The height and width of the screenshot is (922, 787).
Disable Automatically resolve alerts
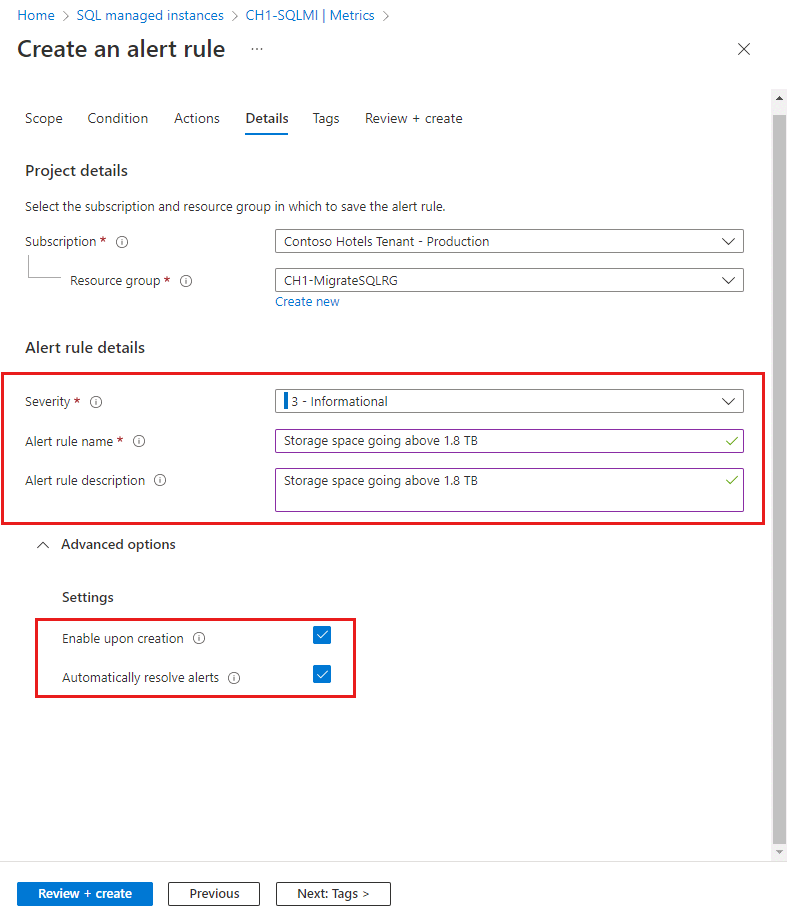(322, 674)
